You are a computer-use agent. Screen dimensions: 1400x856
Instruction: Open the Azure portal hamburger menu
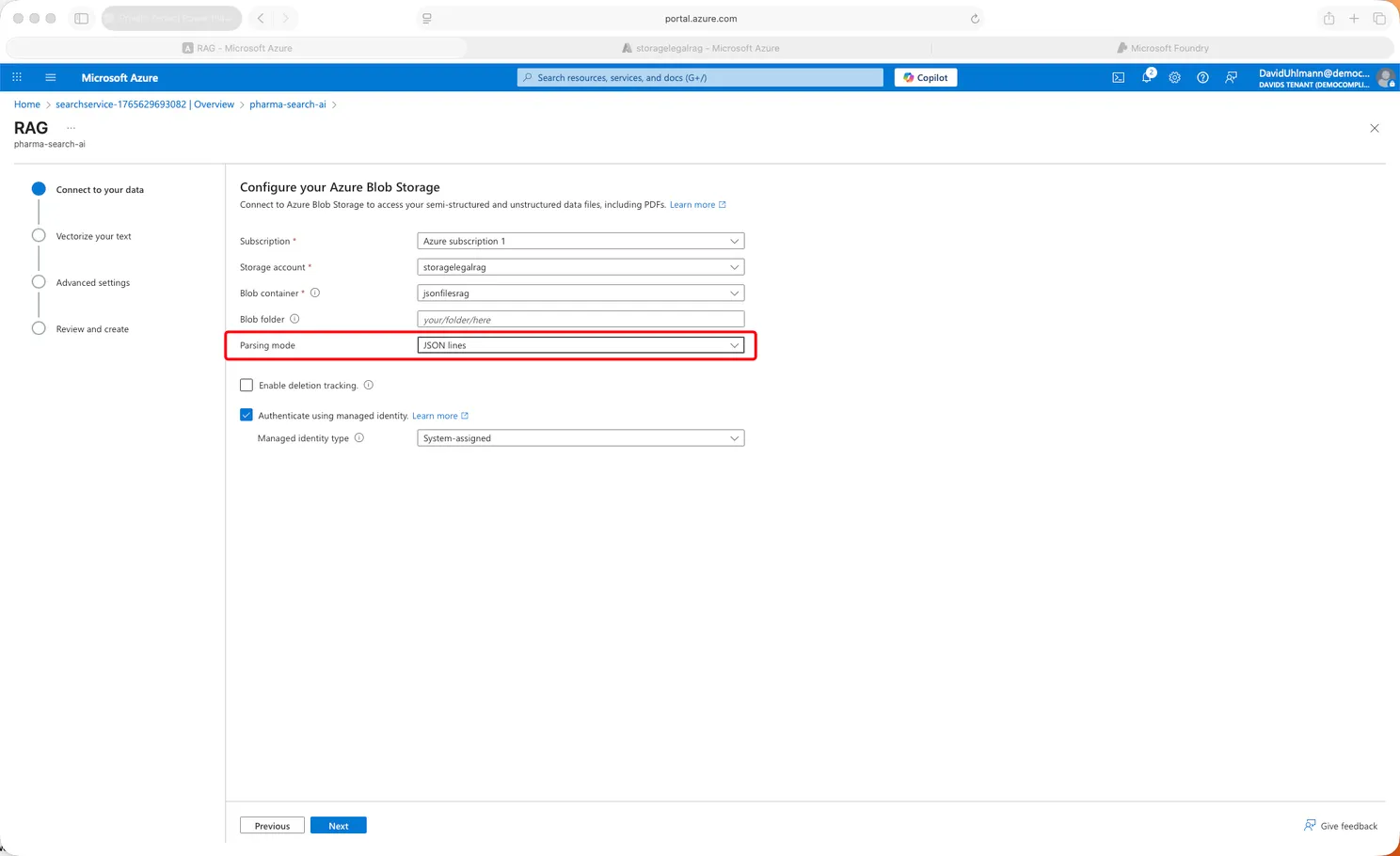click(51, 77)
